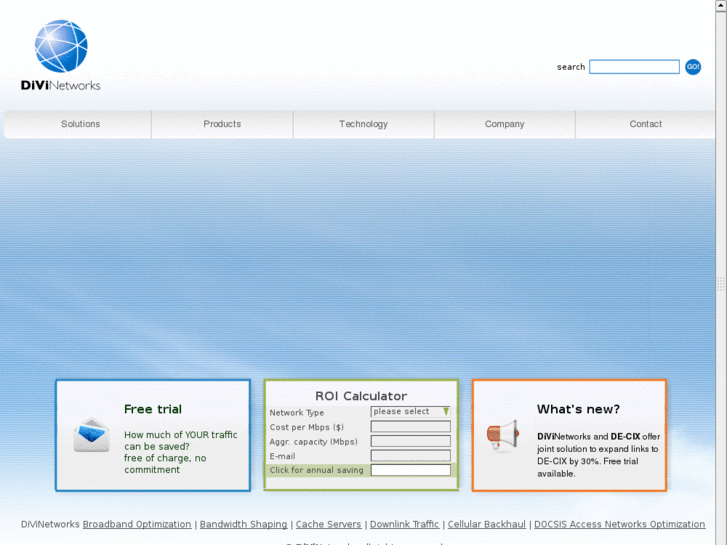The height and width of the screenshot is (545, 727).
Task: Open the Company menu
Action: [504, 124]
